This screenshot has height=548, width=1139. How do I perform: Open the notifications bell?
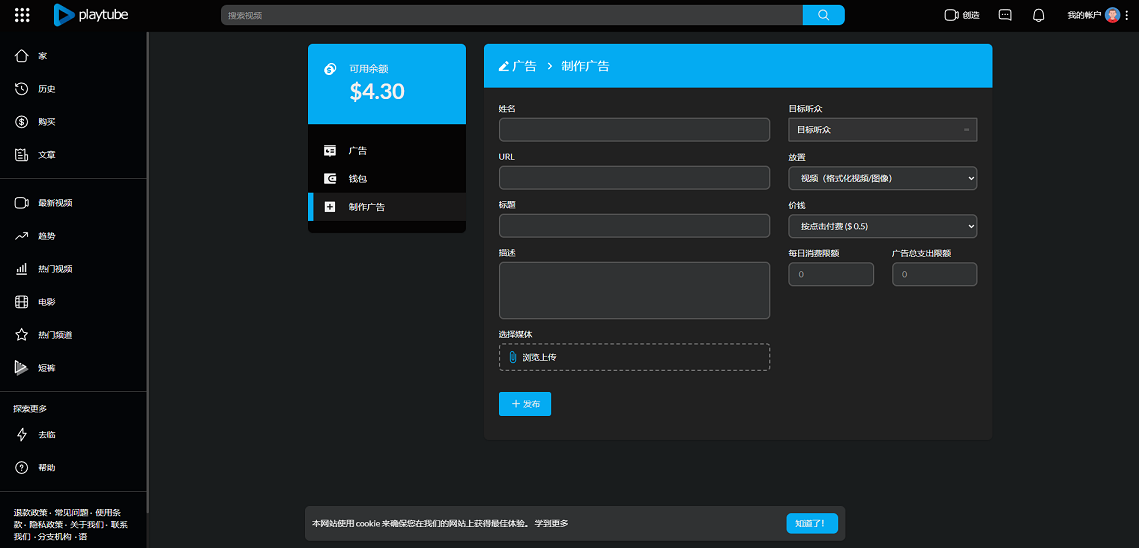[x=1038, y=15]
